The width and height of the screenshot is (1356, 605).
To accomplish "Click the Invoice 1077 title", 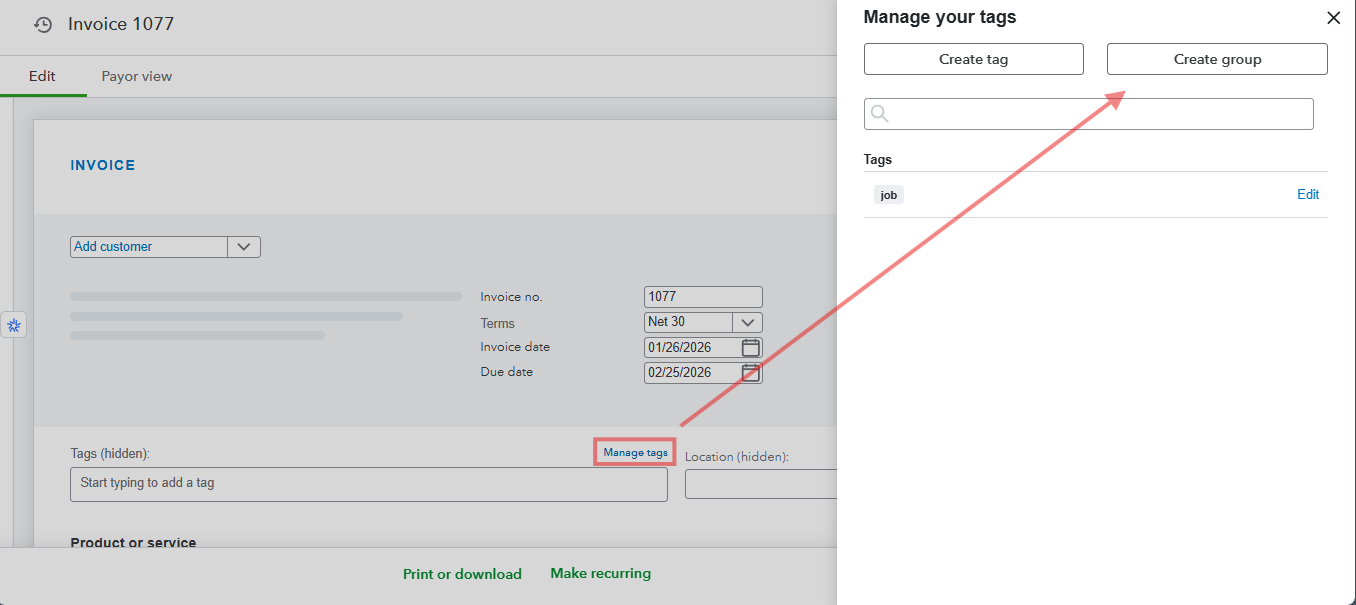I will tap(121, 24).
